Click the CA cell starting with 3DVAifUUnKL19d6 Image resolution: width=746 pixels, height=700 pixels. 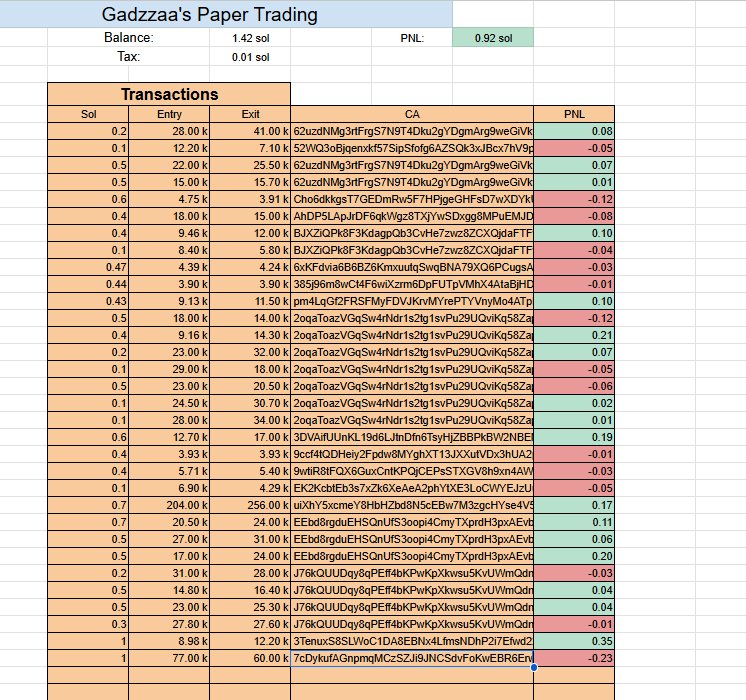coord(412,437)
